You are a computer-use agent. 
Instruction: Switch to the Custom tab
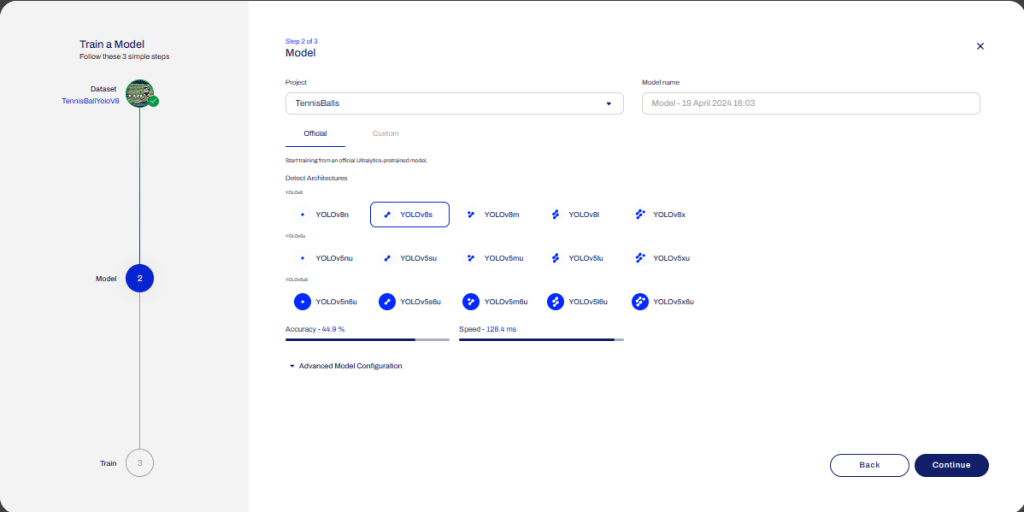[x=385, y=133]
